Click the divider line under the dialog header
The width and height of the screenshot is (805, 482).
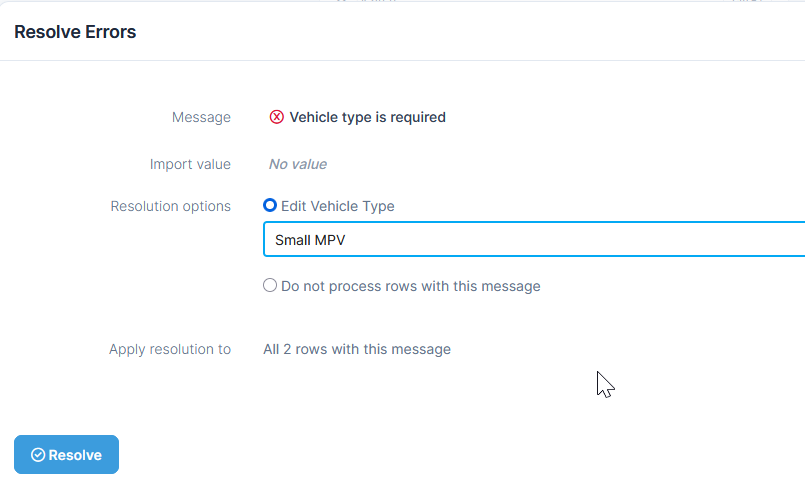pyautogui.click(x=402, y=61)
